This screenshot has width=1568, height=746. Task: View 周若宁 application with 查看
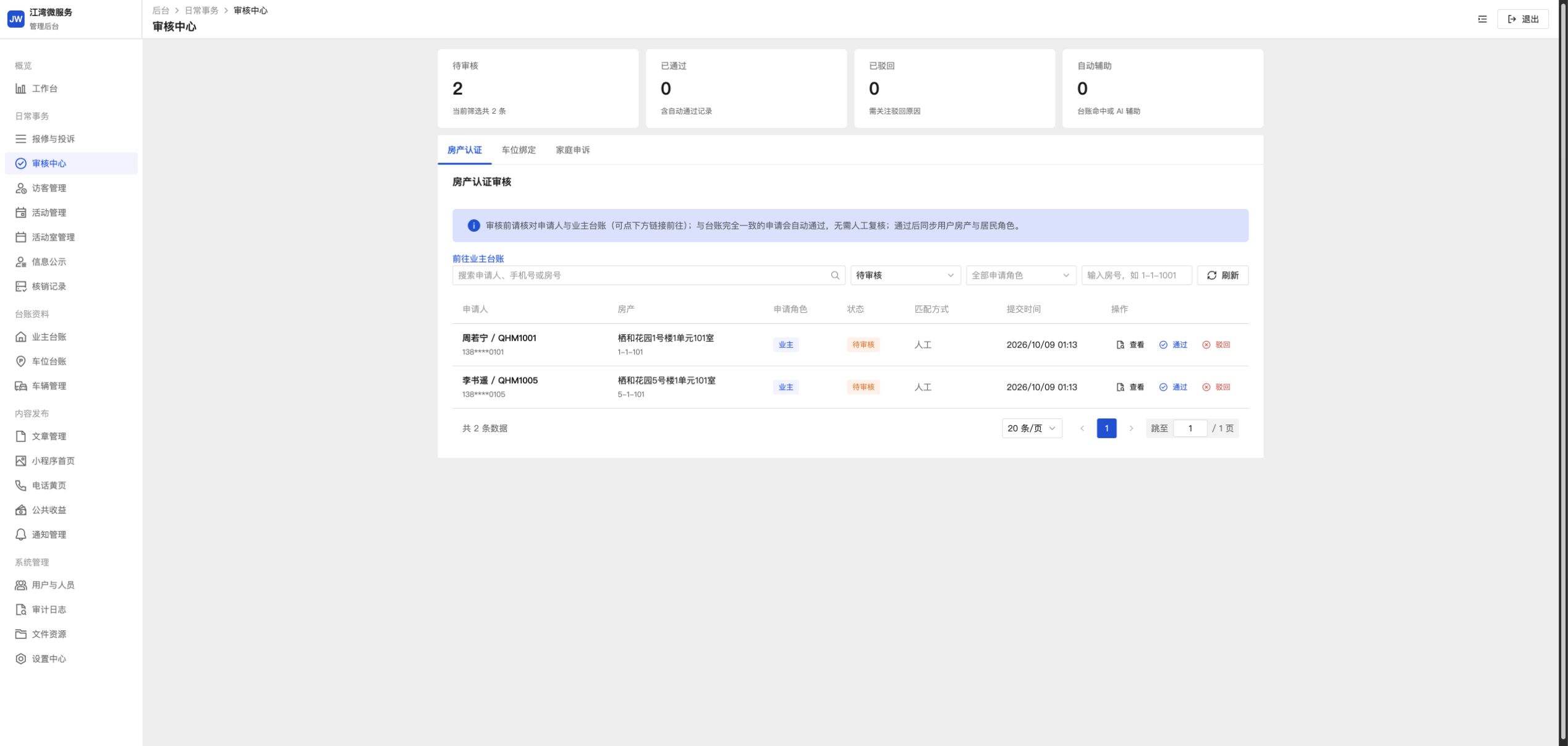click(1130, 345)
